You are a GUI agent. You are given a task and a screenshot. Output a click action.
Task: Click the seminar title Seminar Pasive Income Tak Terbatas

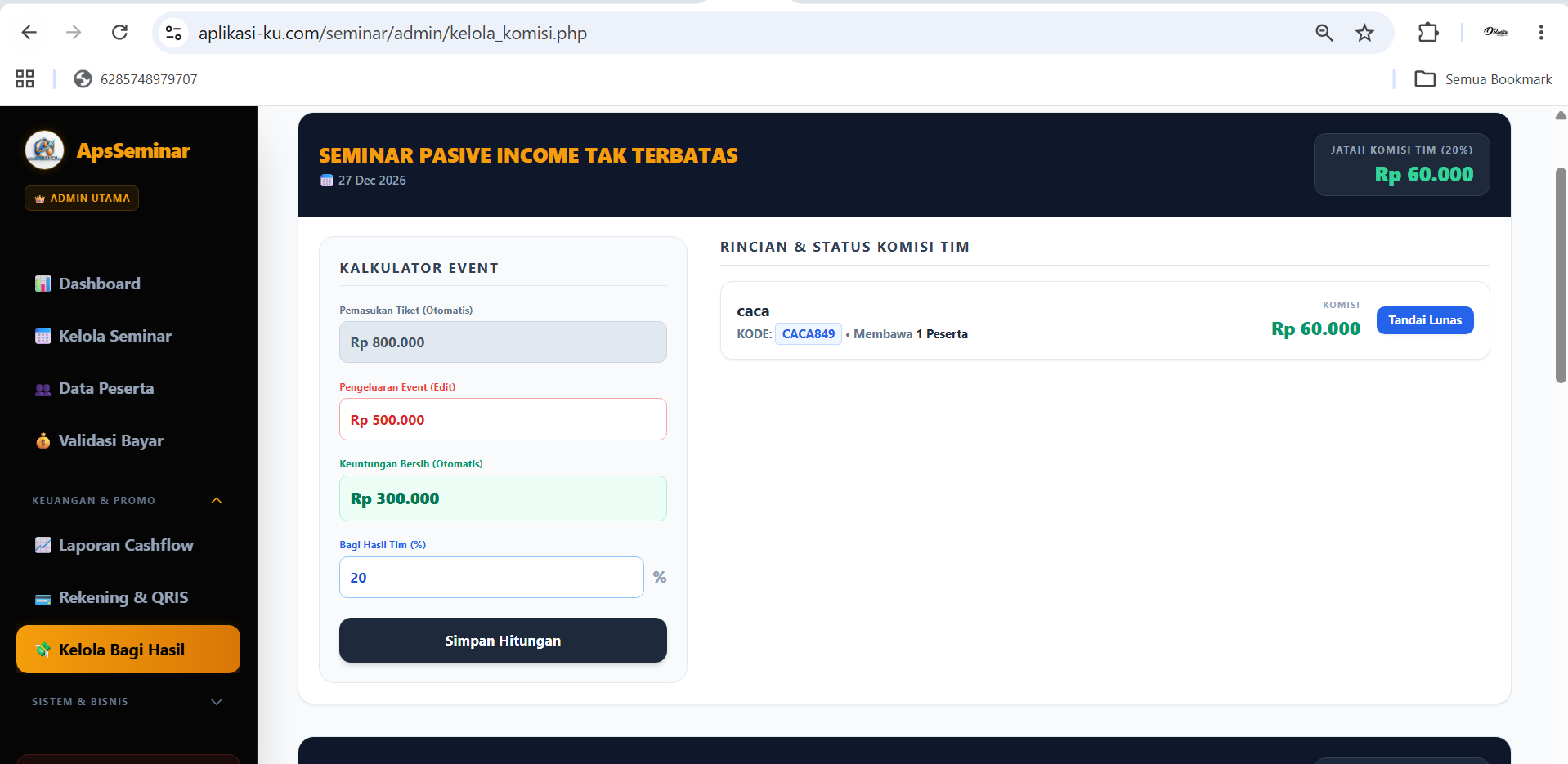tap(528, 155)
